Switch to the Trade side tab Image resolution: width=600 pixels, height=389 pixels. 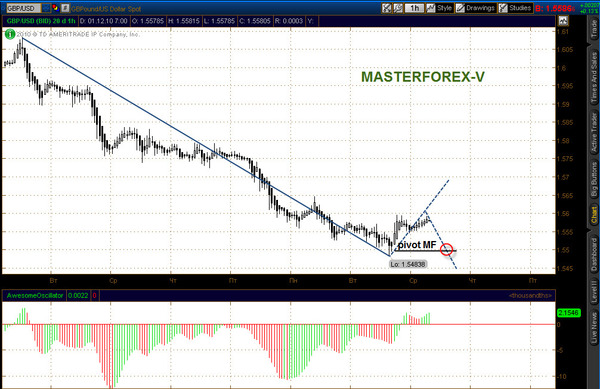click(593, 29)
